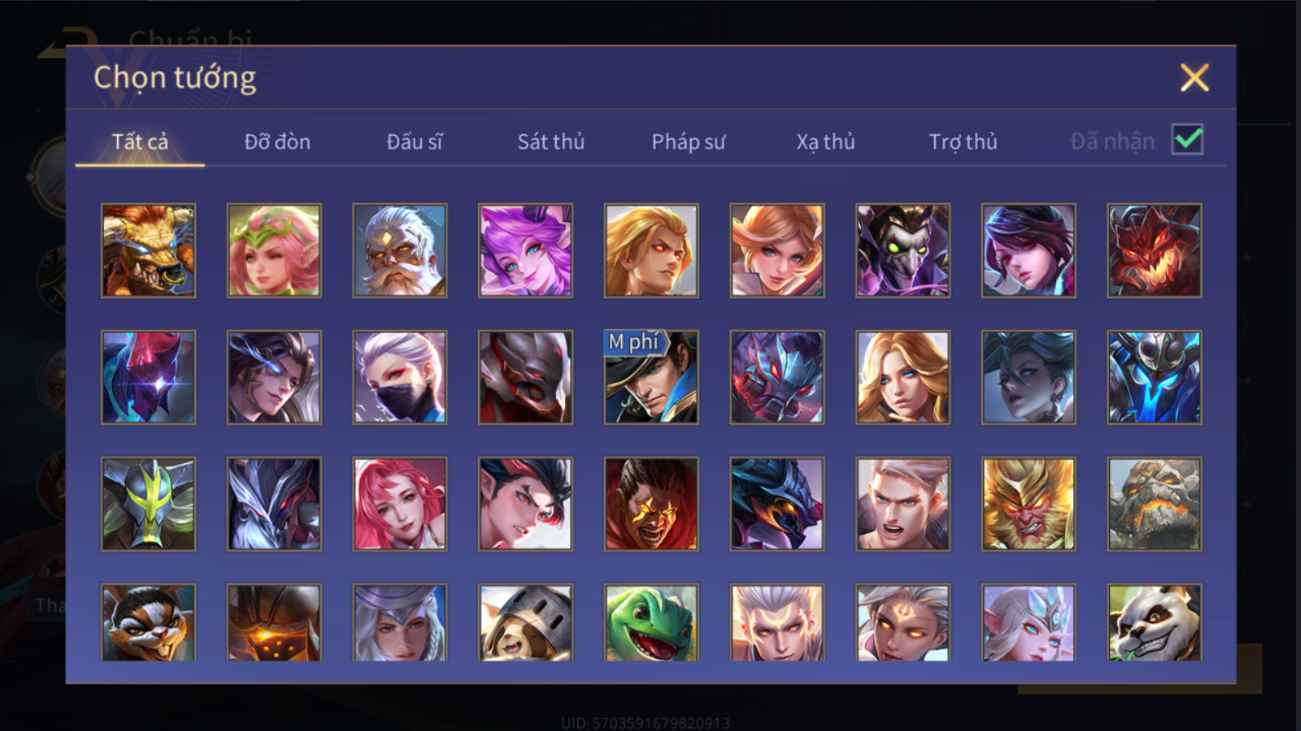
Task: Choose the purple-haired girl hero portrait
Action: point(525,250)
